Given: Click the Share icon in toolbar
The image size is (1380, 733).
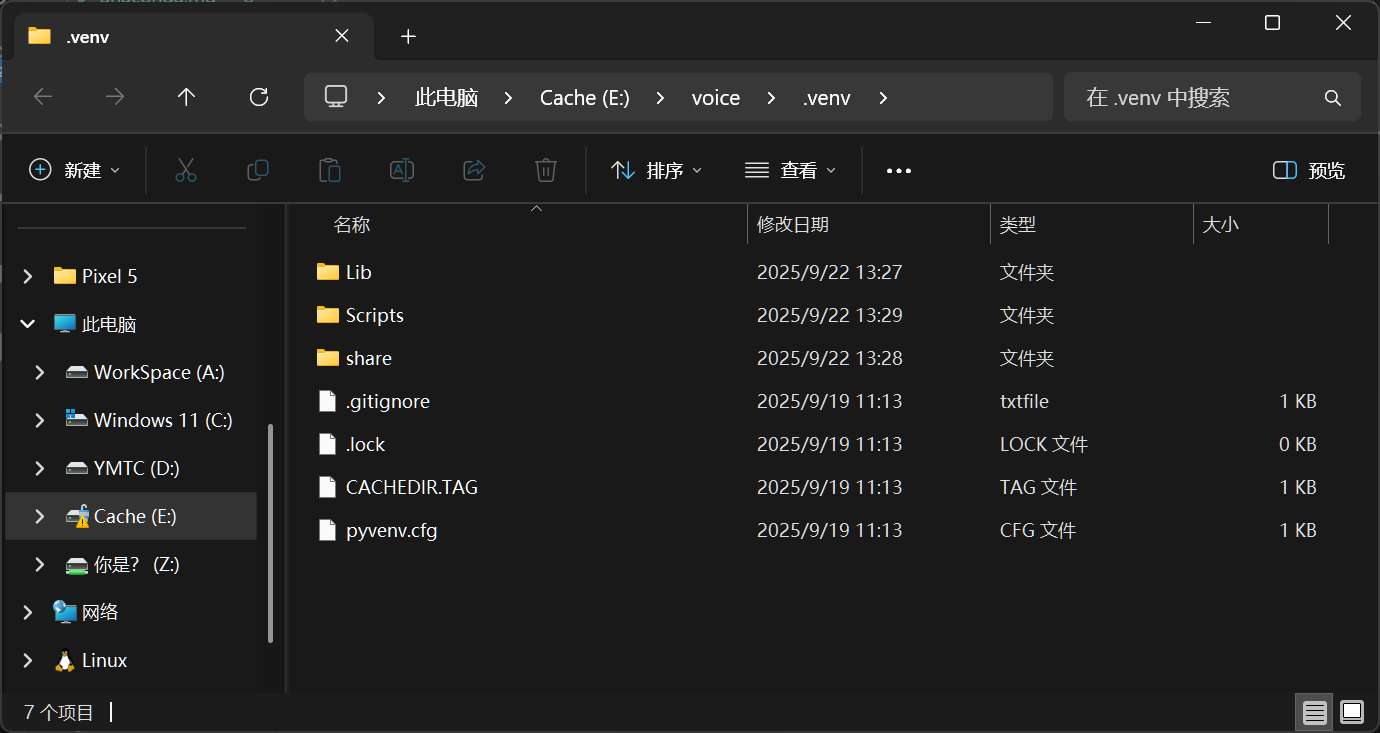Looking at the screenshot, I should point(474,170).
